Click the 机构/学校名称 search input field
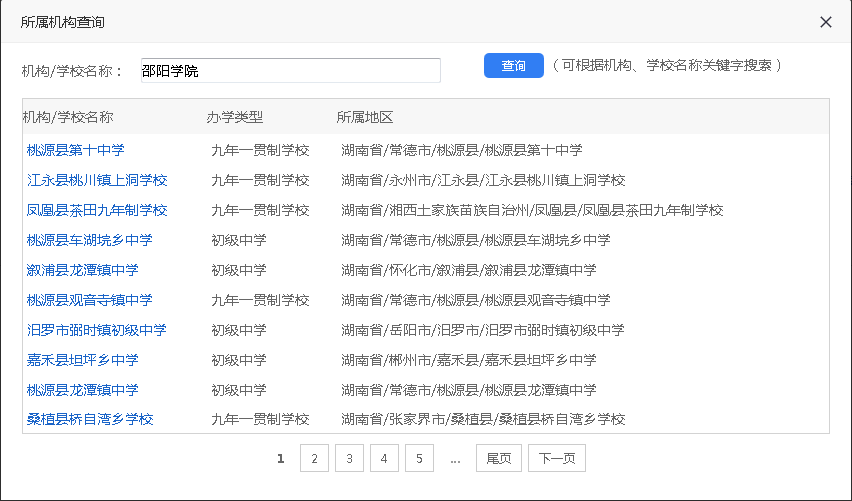This screenshot has width=852, height=501. coord(290,70)
